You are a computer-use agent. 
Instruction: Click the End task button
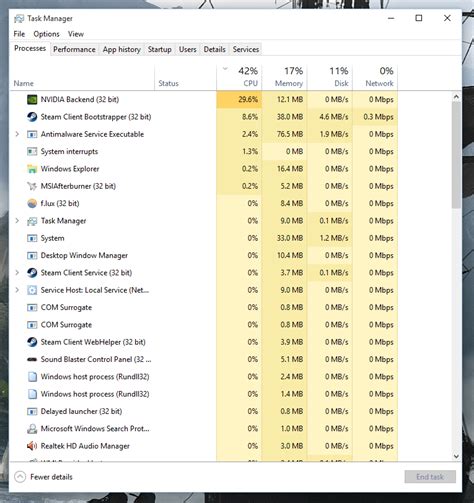430,477
